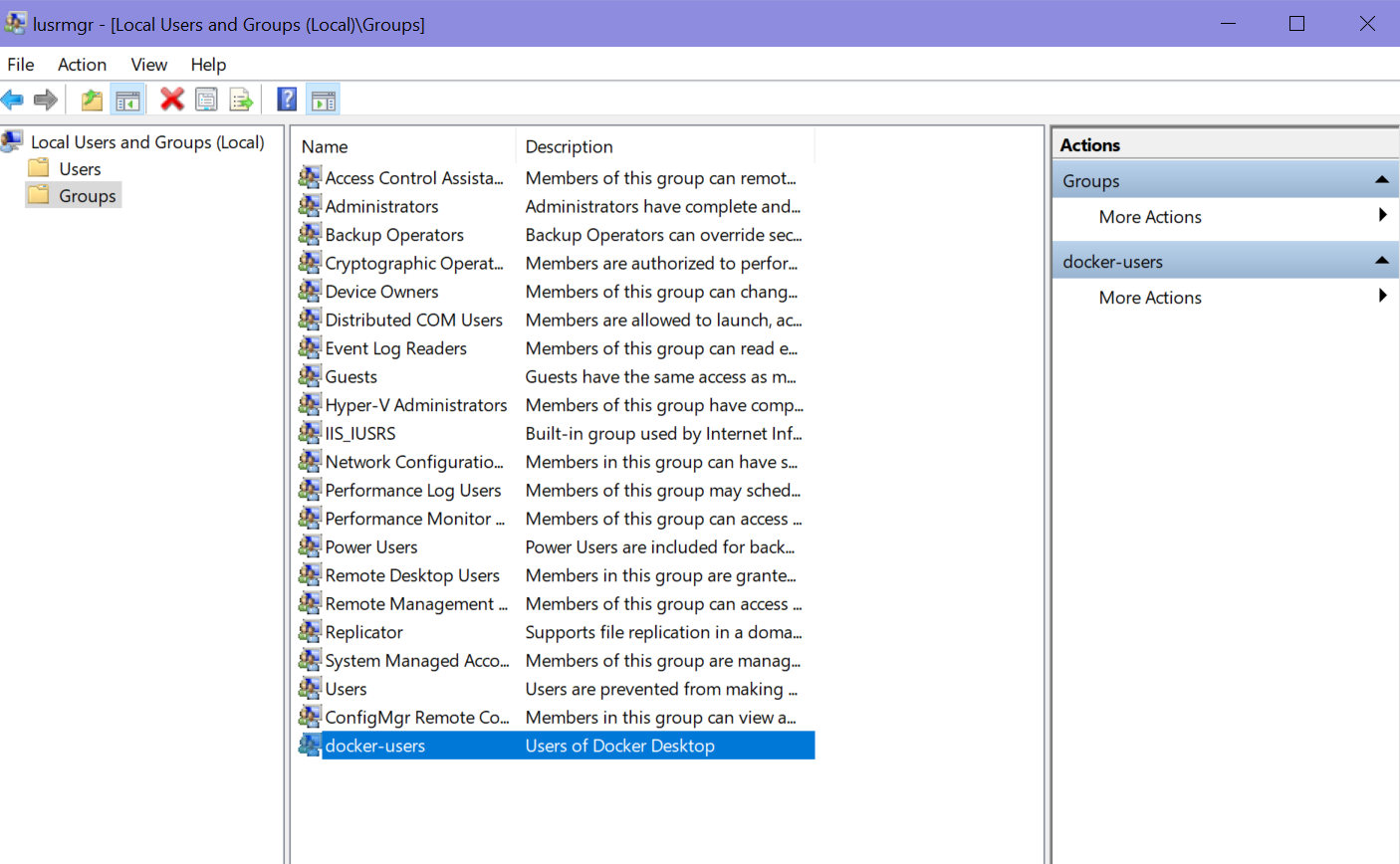Open the Action menu

(x=82, y=65)
